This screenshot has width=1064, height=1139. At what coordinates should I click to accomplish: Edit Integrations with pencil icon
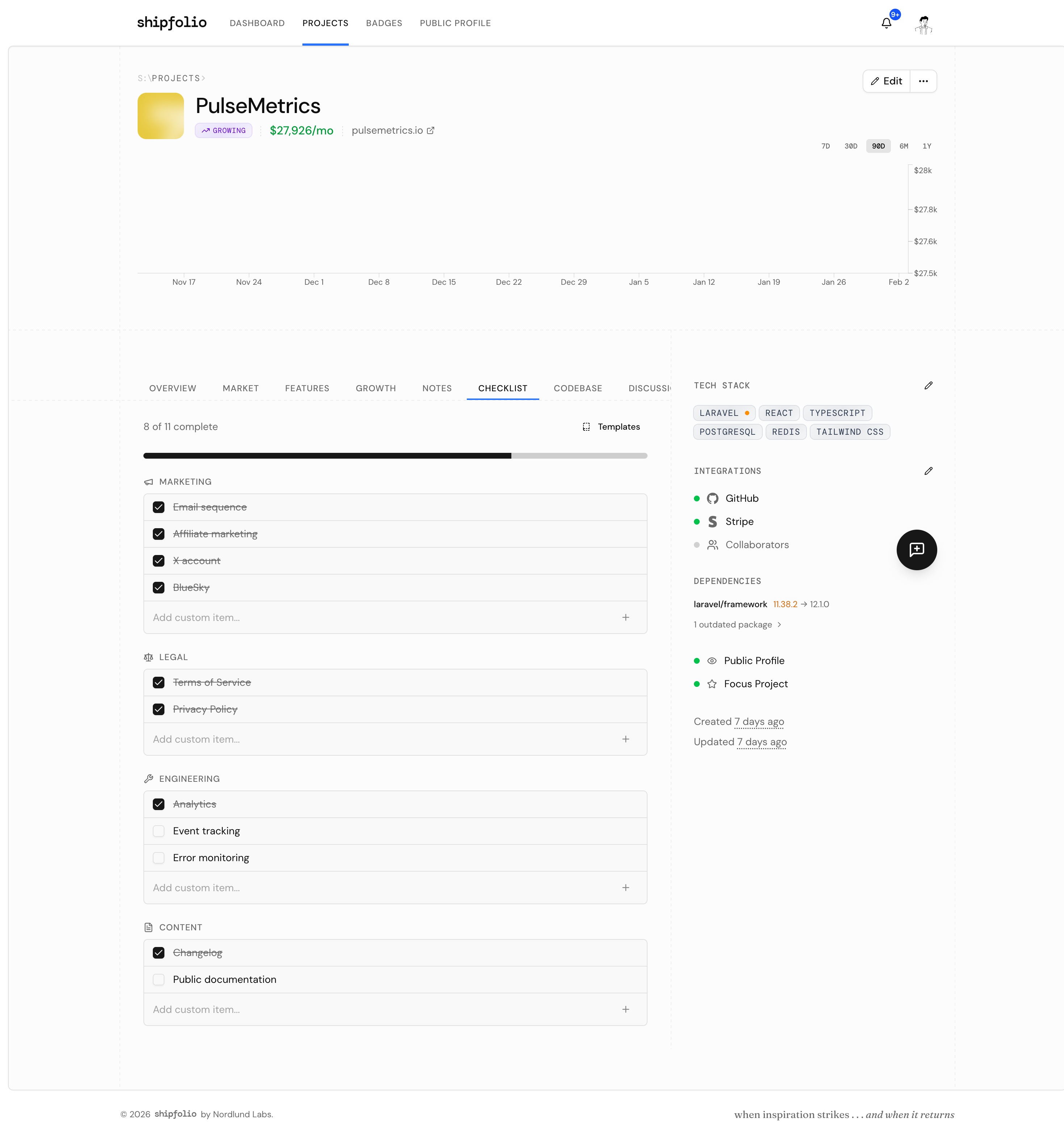(928, 471)
